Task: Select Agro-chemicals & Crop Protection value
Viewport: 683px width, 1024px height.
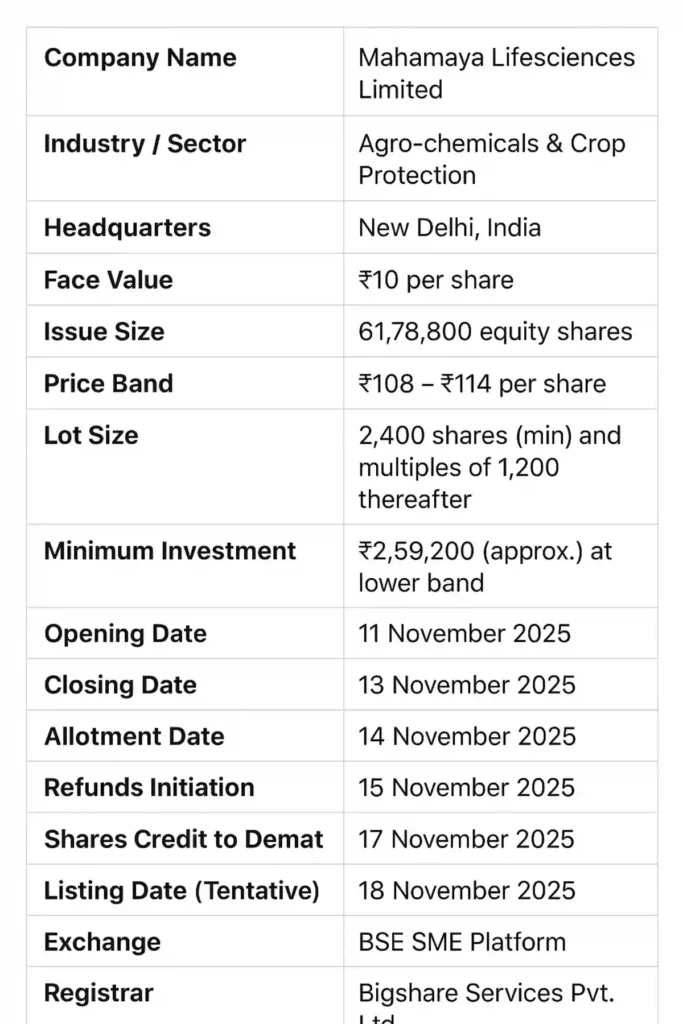Action: click(491, 159)
